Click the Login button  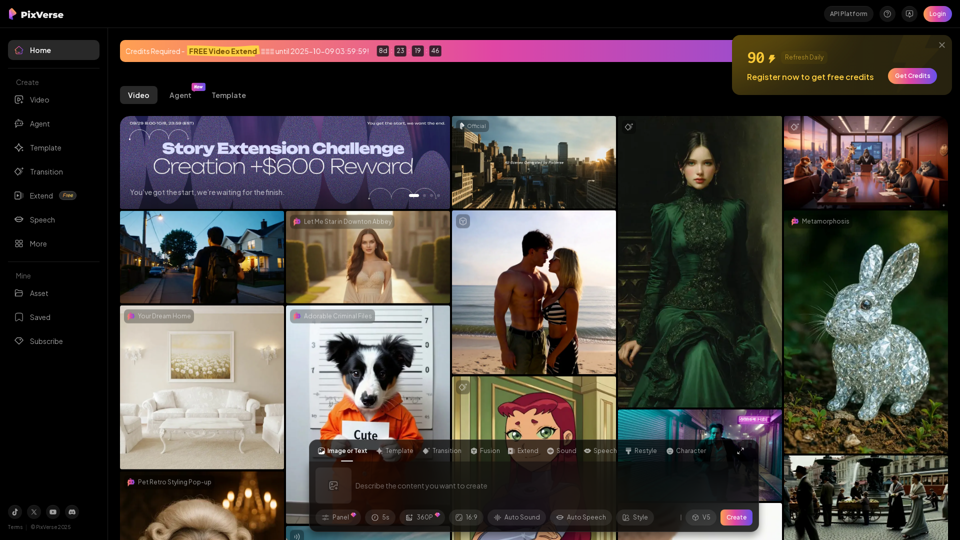click(x=937, y=14)
